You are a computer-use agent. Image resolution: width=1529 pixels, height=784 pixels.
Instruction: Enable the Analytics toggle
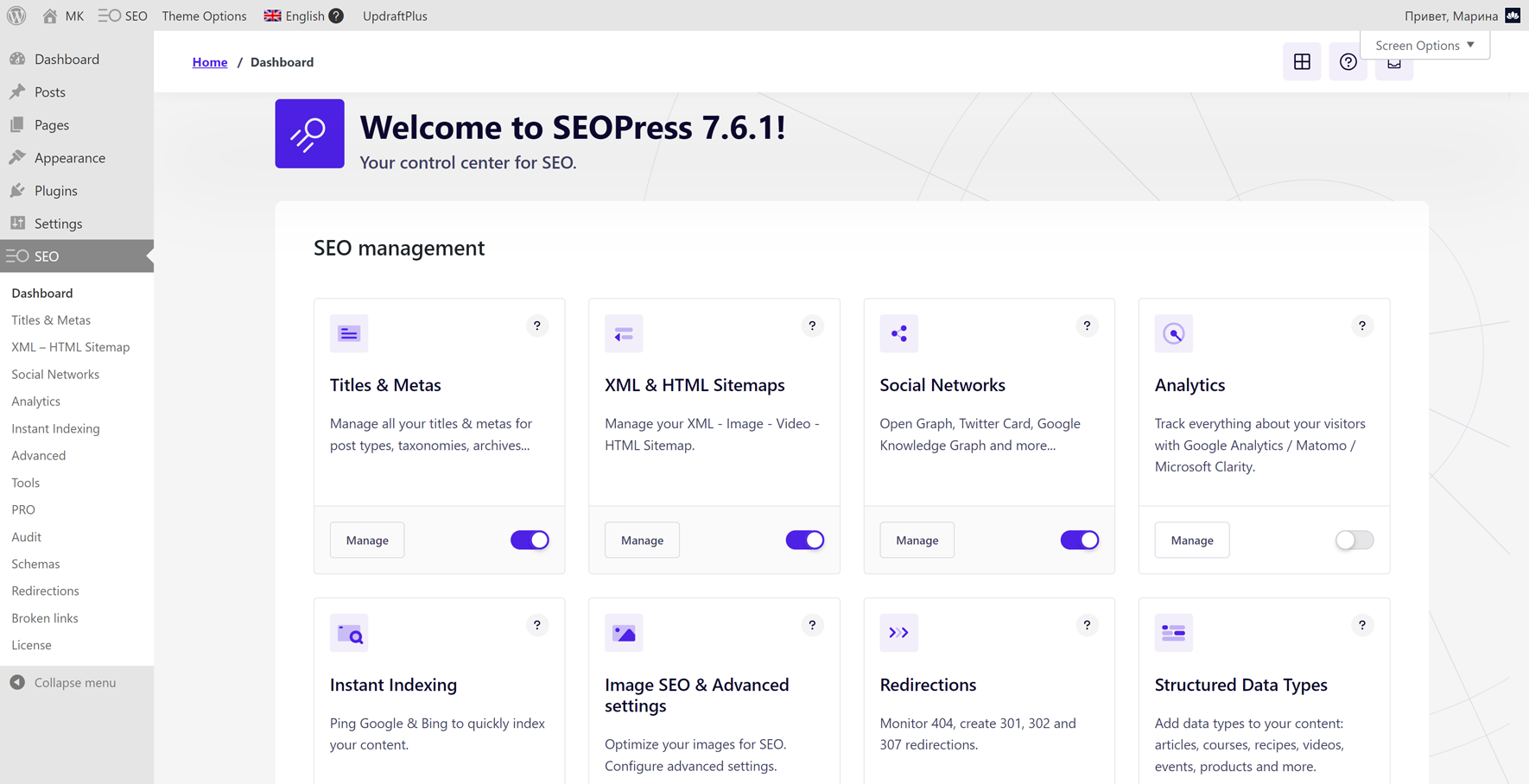(1355, 540)
